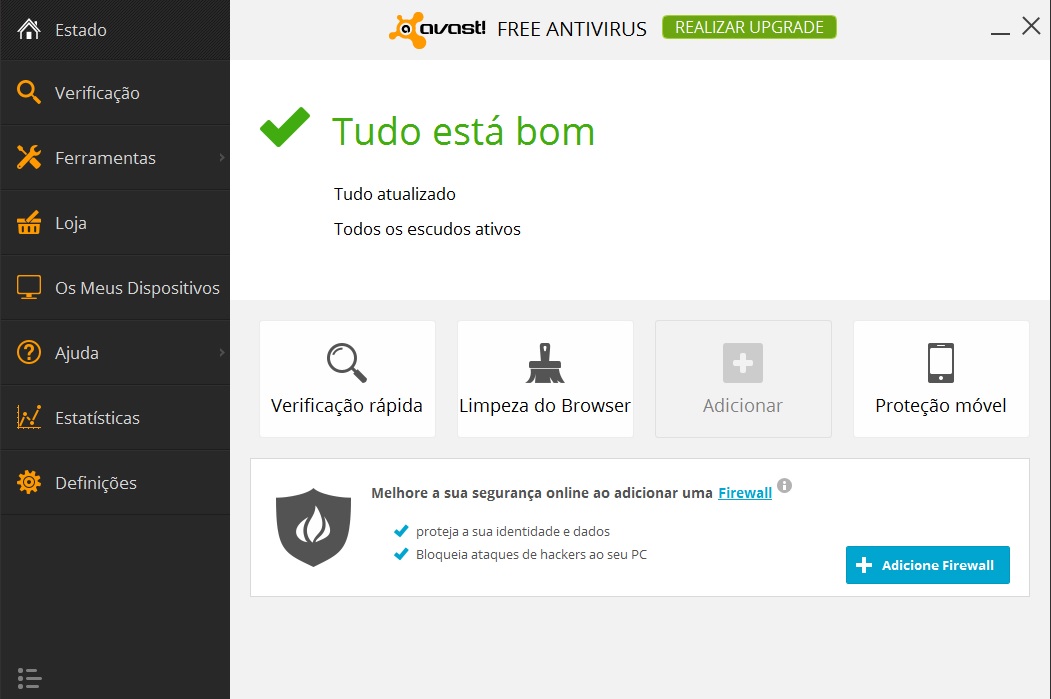
Task: Launch Limpeza do Browser tile
Action: (545, 379)
